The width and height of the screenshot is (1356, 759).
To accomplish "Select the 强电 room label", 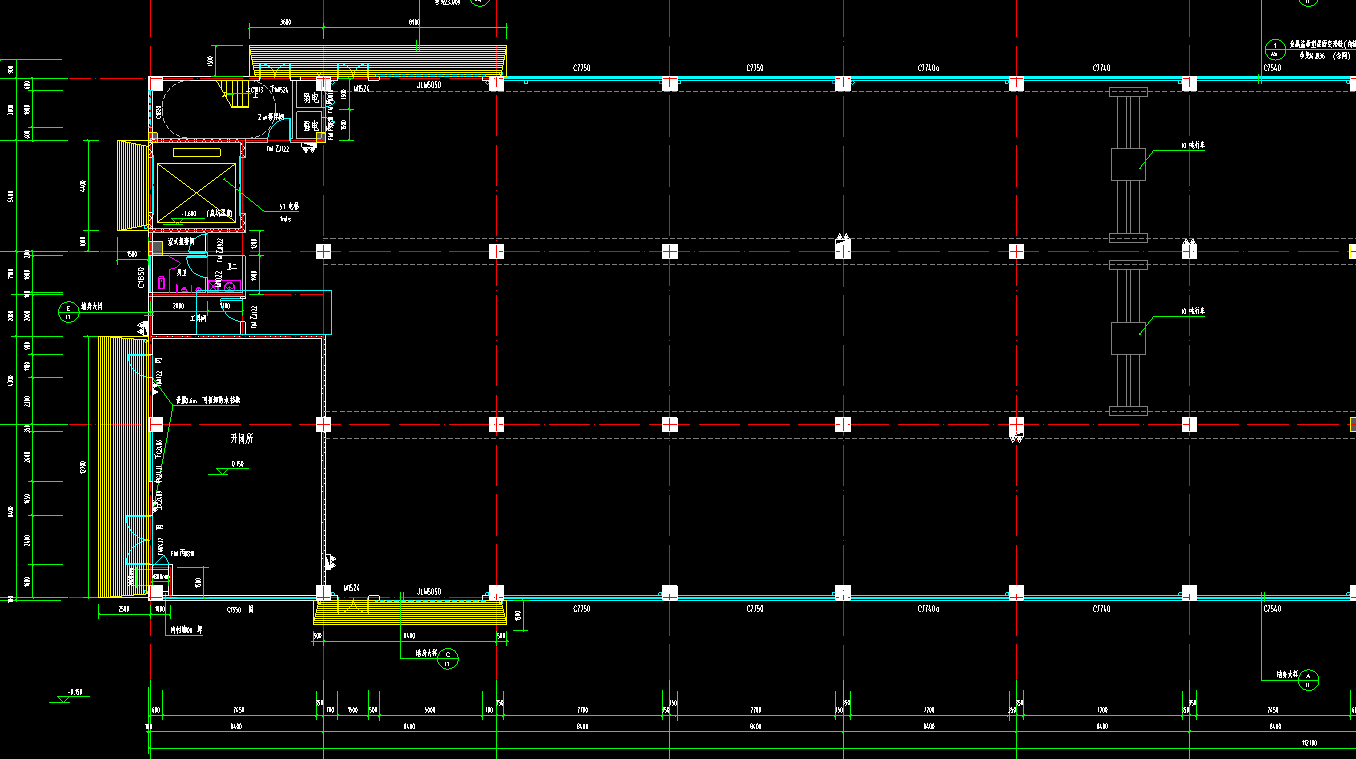I will coord(309,126).
